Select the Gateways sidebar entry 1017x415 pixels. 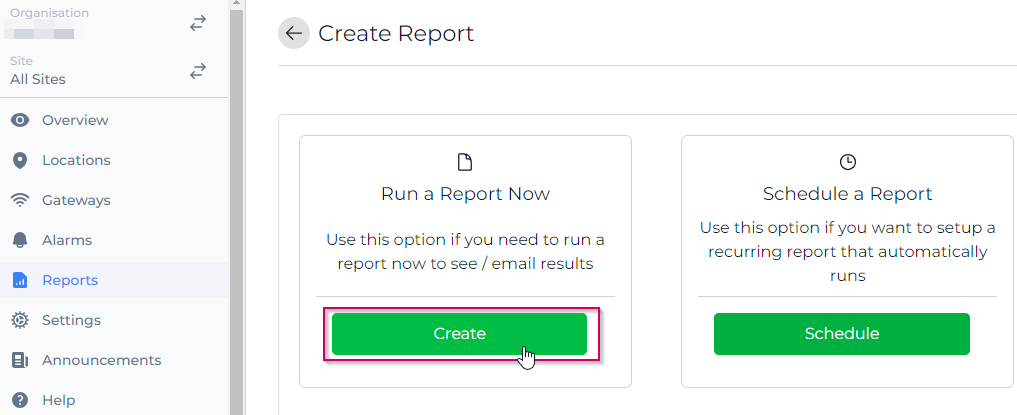click(x=76, y=200)
